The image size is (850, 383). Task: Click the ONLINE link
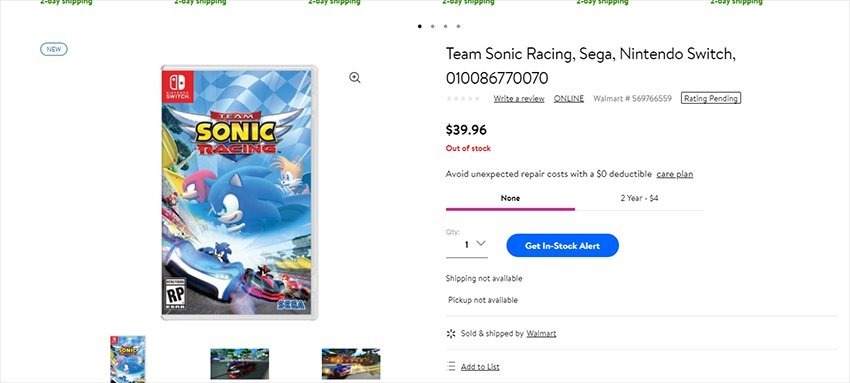pyautogui.click(x=569, y=99)
